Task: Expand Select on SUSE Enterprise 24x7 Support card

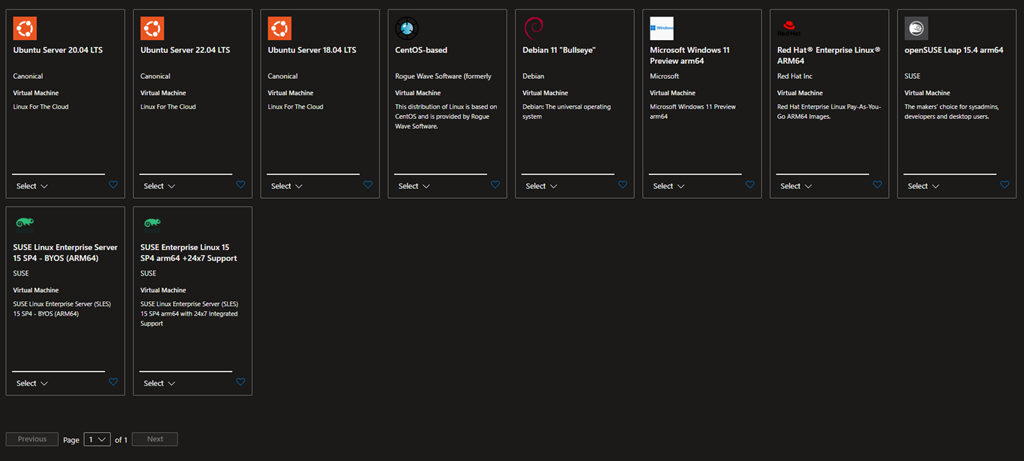Action: point(159,383)
